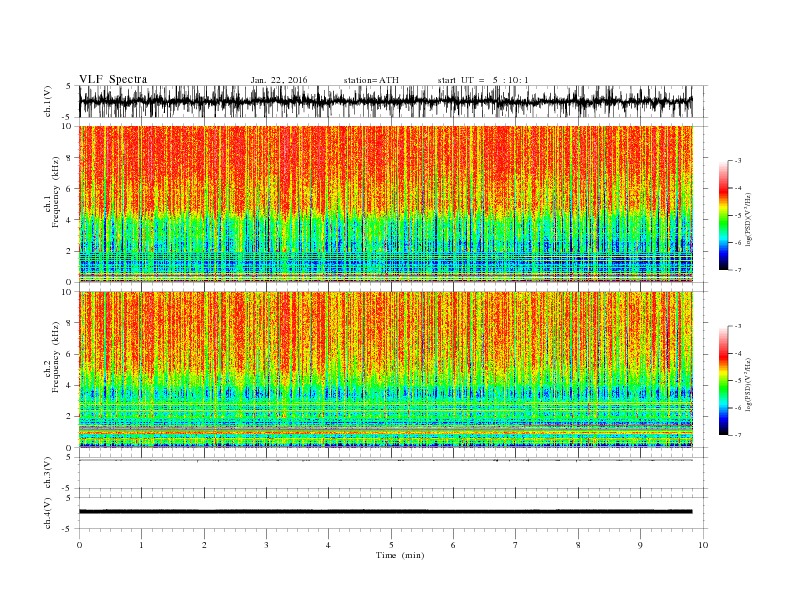This screenshot has height=612, width=792.
Task: Click the "6" tick on the time axis
Action: [453, 545]
